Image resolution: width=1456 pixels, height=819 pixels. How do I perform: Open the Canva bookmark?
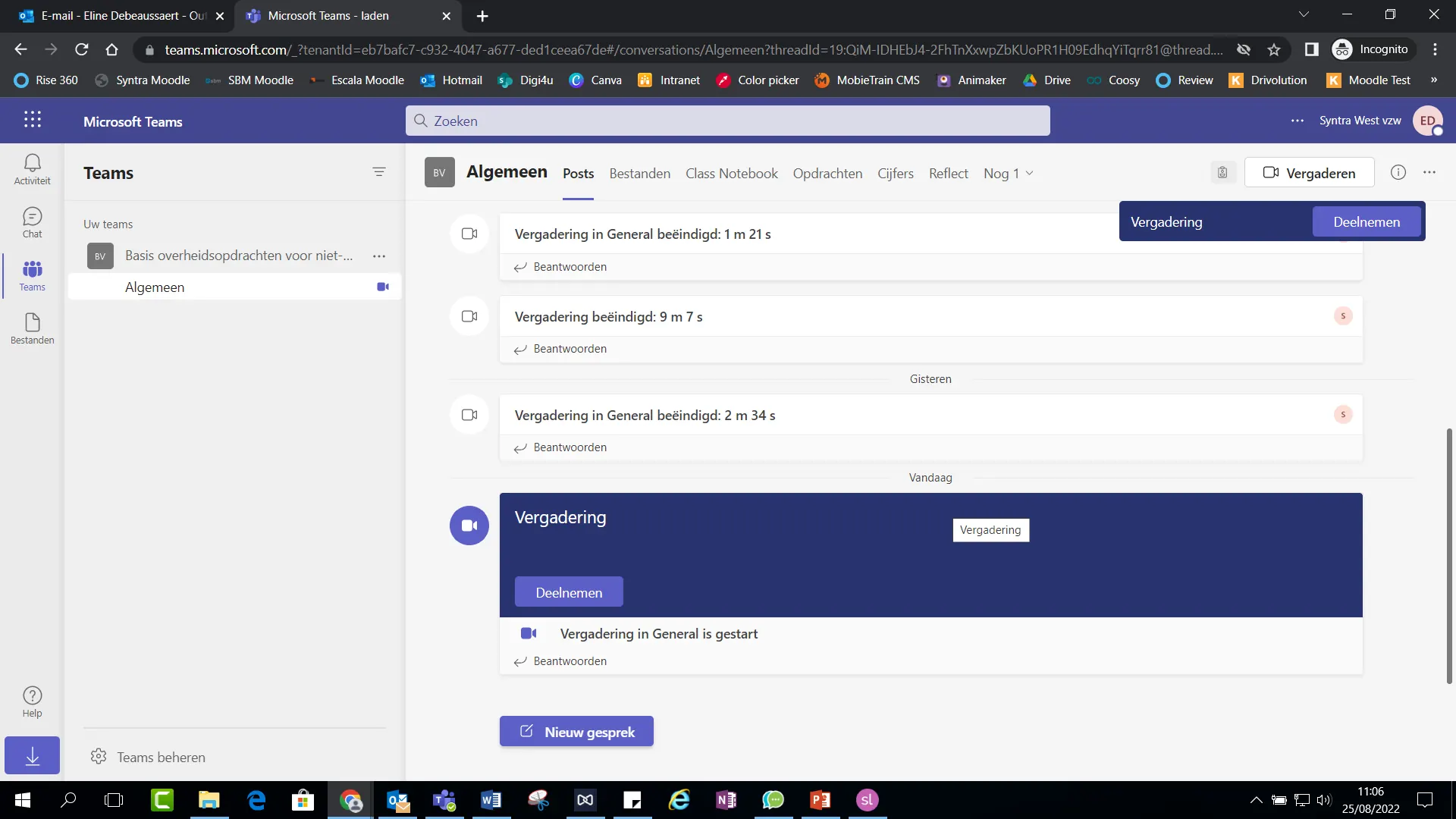595,80
